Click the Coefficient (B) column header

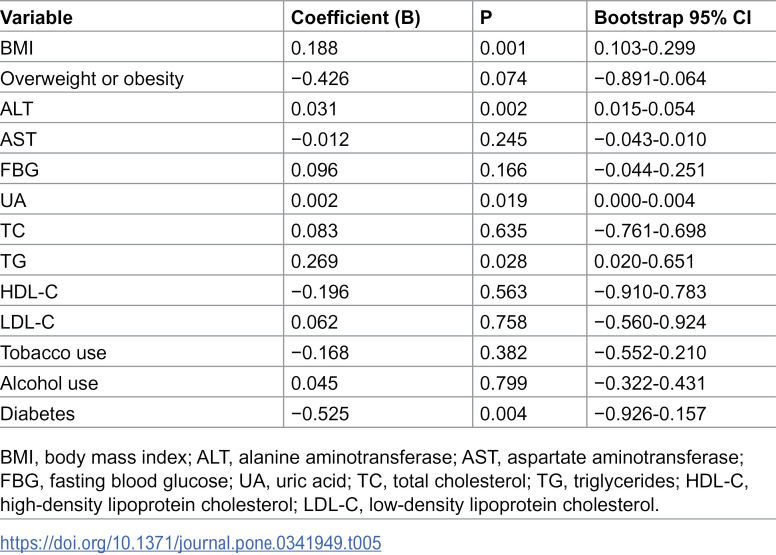pyautogui.click(x=355, y=18)
